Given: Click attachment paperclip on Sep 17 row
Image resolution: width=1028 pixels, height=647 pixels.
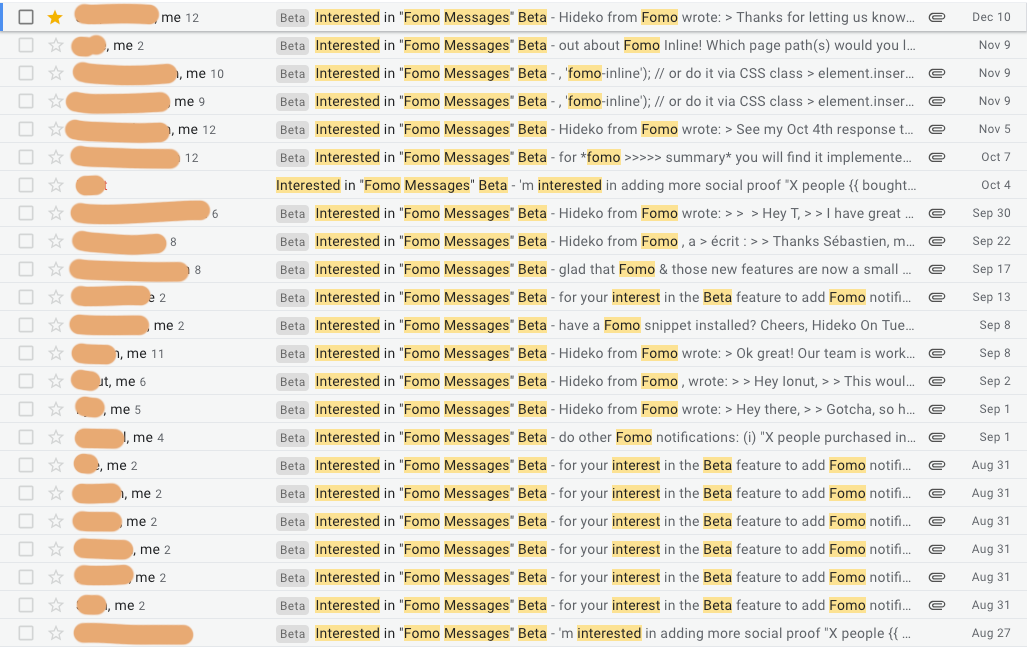Looking at the screenshot, I should click(x=937, y=269).
